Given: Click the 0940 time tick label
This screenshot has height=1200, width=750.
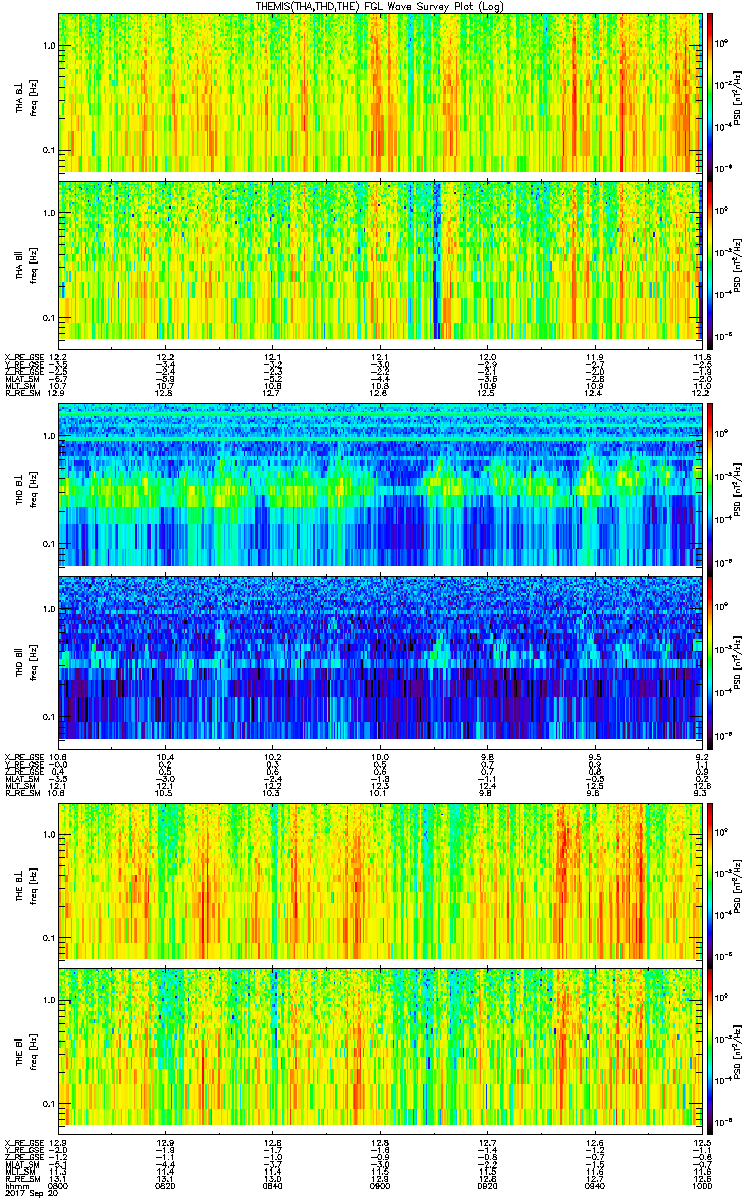Looking at the screenshot, I should (x=594, y=1185).
